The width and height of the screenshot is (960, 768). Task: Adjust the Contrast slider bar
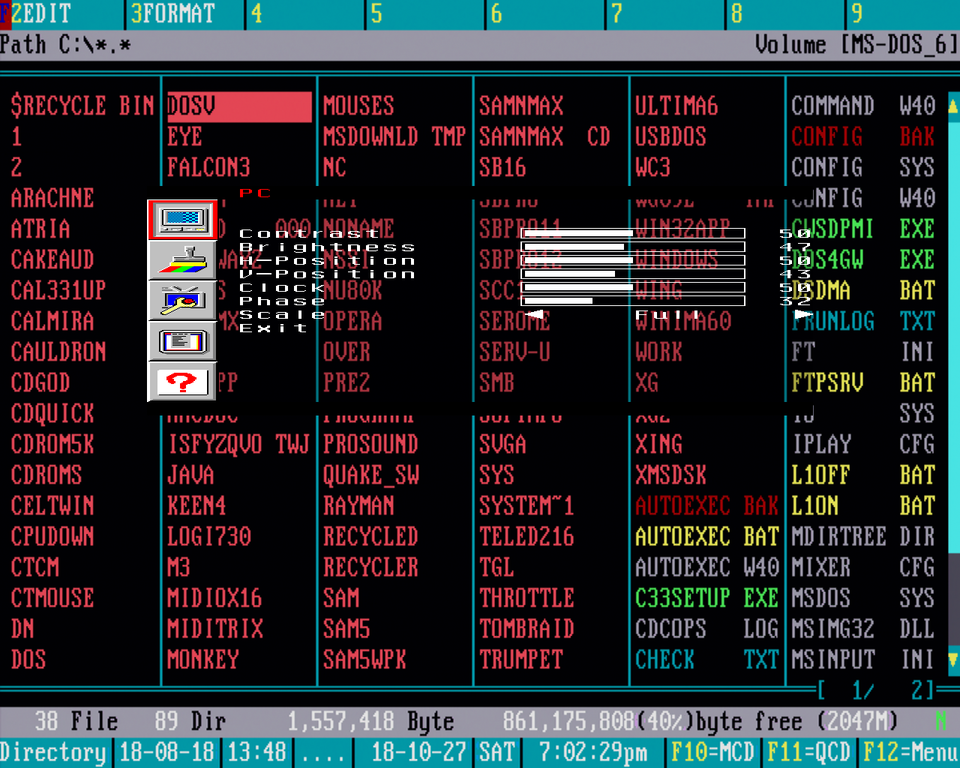coord(633,233)
